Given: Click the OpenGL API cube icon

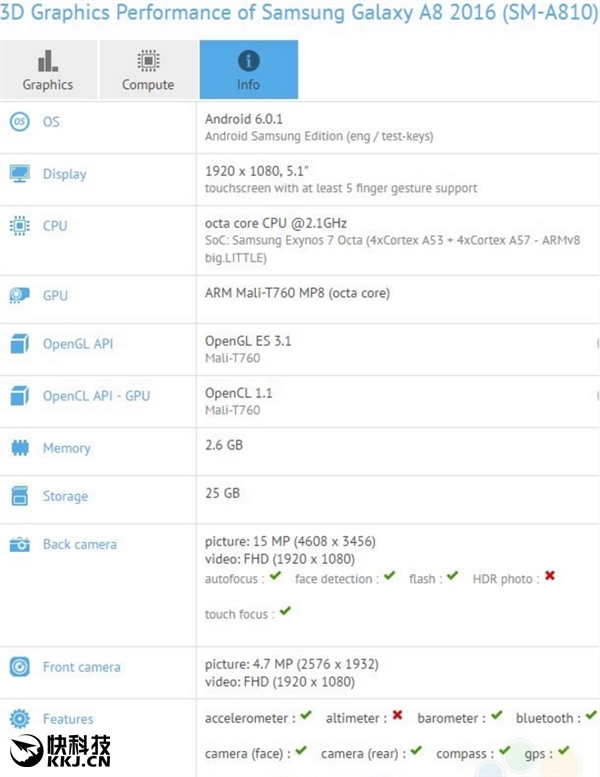Looking at the screenshot, I should [x=19, y=345].
